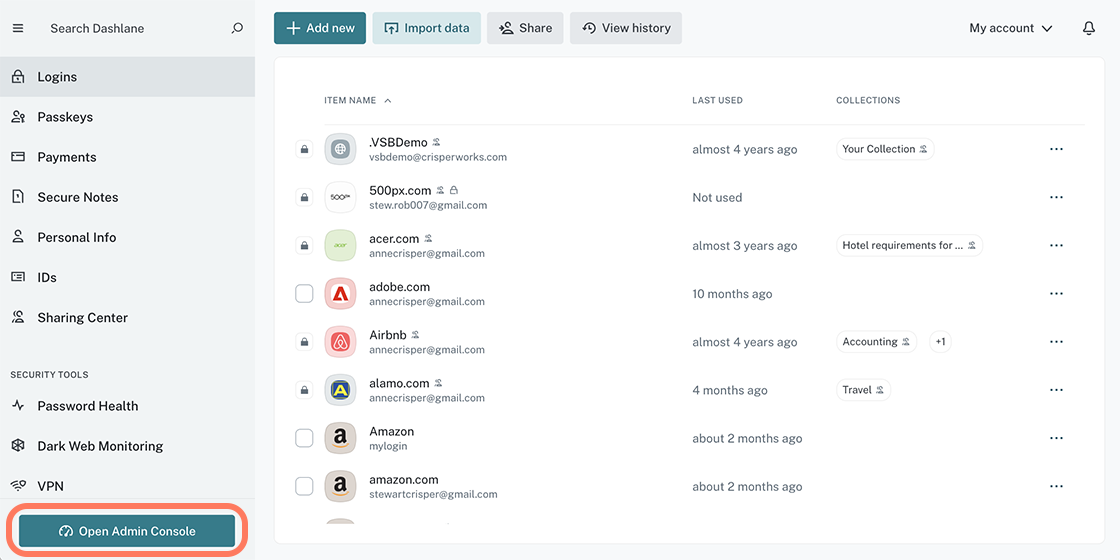Click the Airbnb logo icon

(x=340, y=342)
